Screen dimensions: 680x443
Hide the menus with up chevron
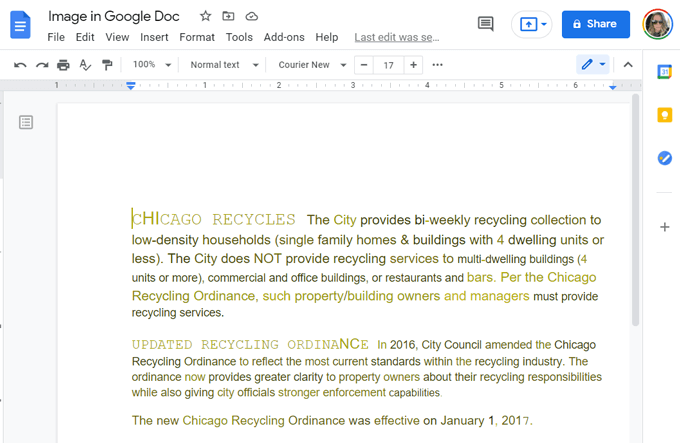coord(628,65)
